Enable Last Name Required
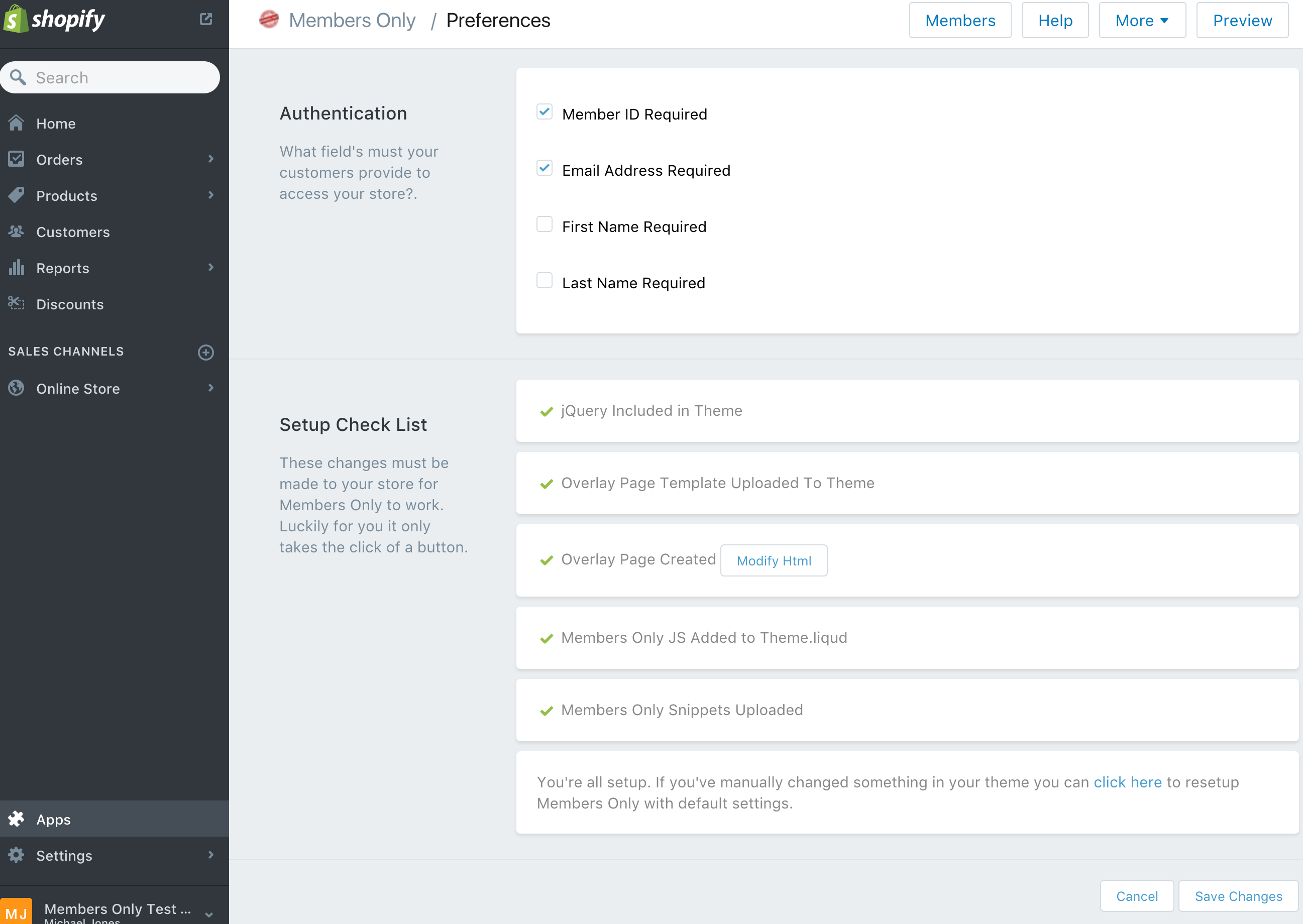Screen dimensions: 1303x924 click(x=545, y=281)
